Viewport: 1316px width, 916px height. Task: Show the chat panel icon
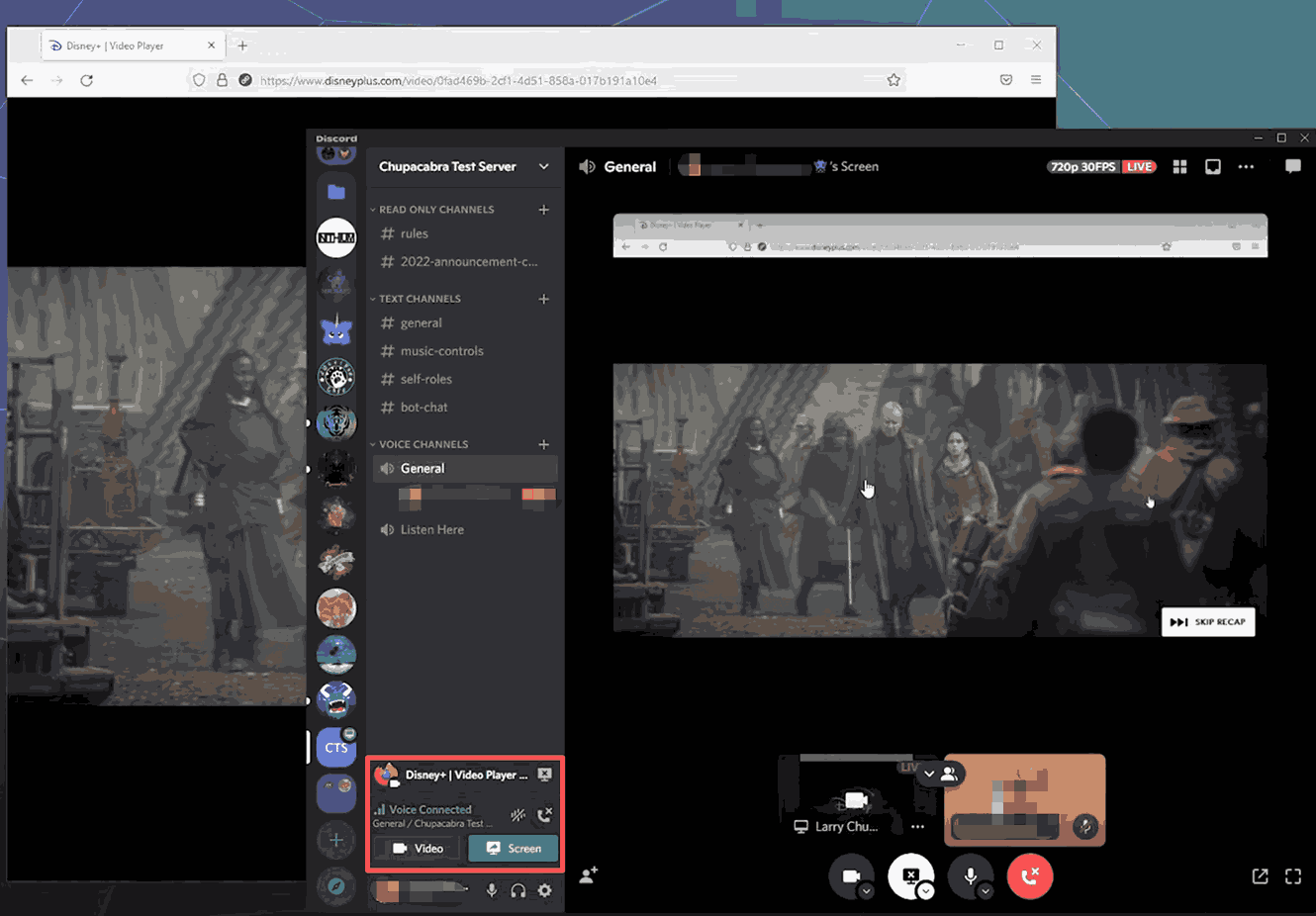pos(1292,167)
